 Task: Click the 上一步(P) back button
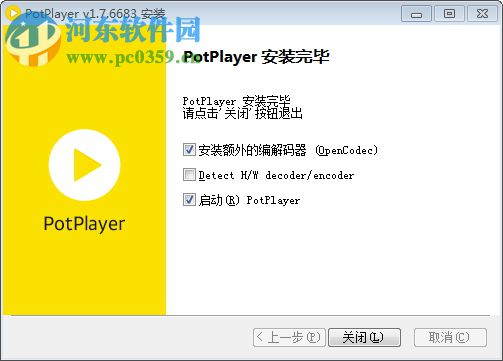289,337
